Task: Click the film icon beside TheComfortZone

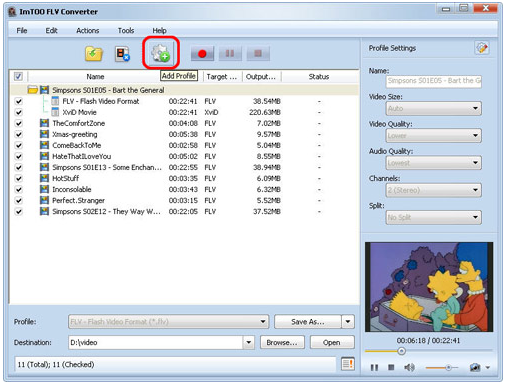Action: pos(44,123)
